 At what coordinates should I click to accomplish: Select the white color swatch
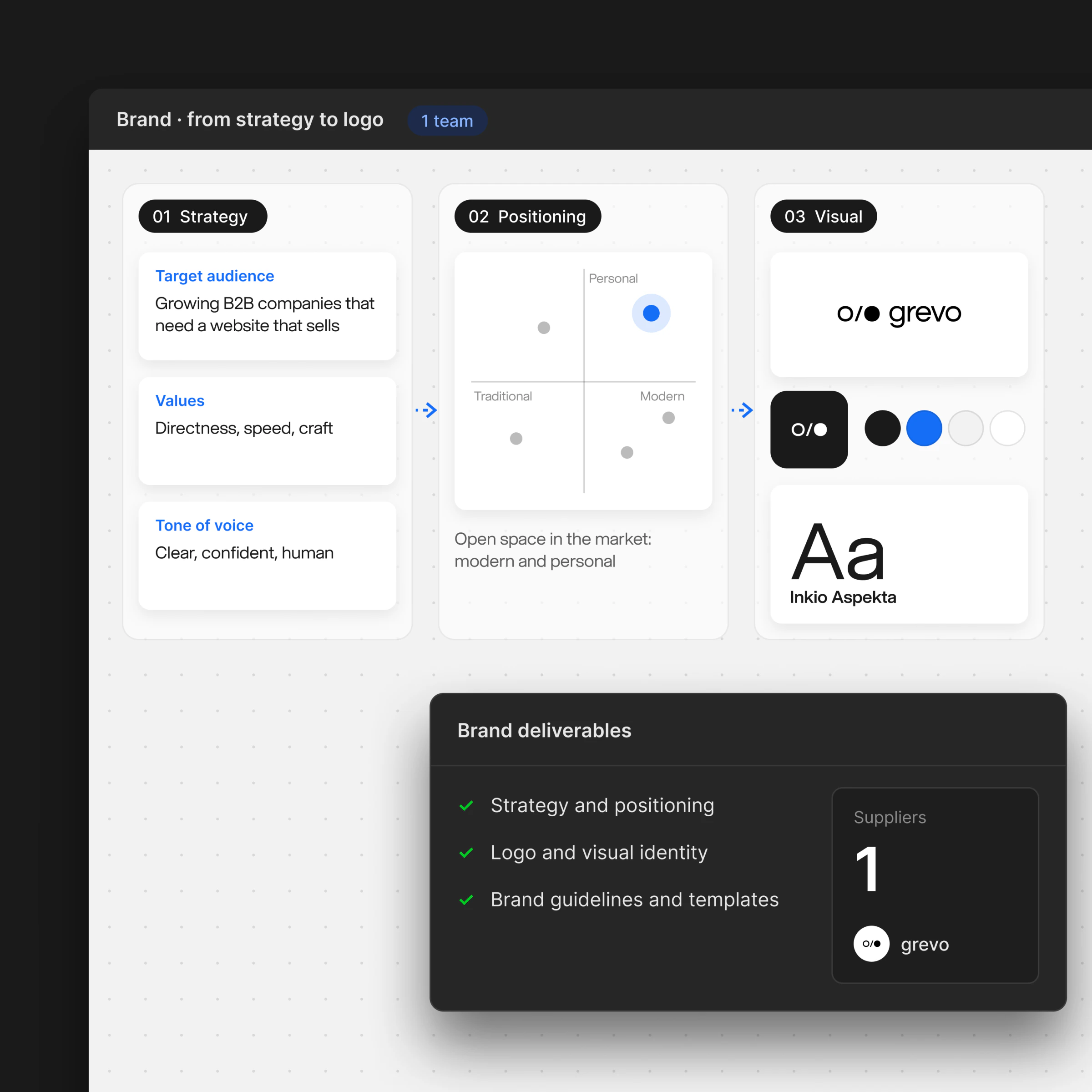[x=1007, y=429]
